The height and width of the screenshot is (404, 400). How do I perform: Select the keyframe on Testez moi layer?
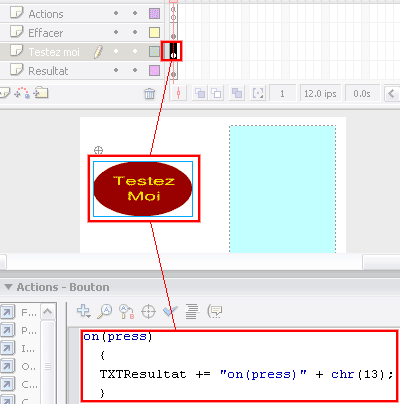click(x=173, y=51)
